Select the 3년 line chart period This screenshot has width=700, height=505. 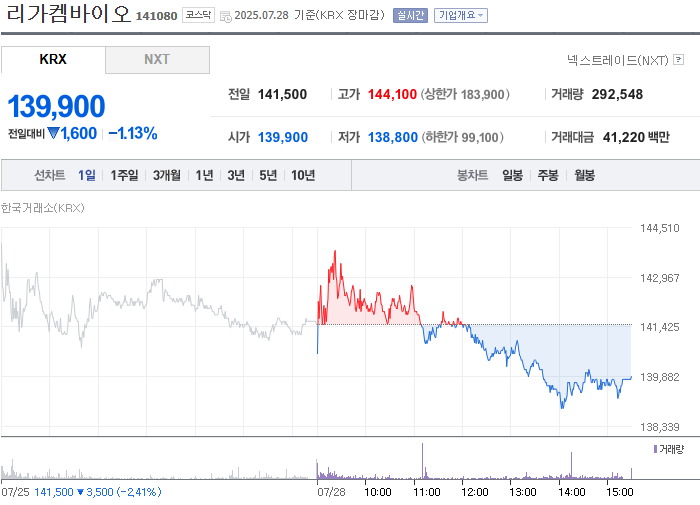(236, 175)
